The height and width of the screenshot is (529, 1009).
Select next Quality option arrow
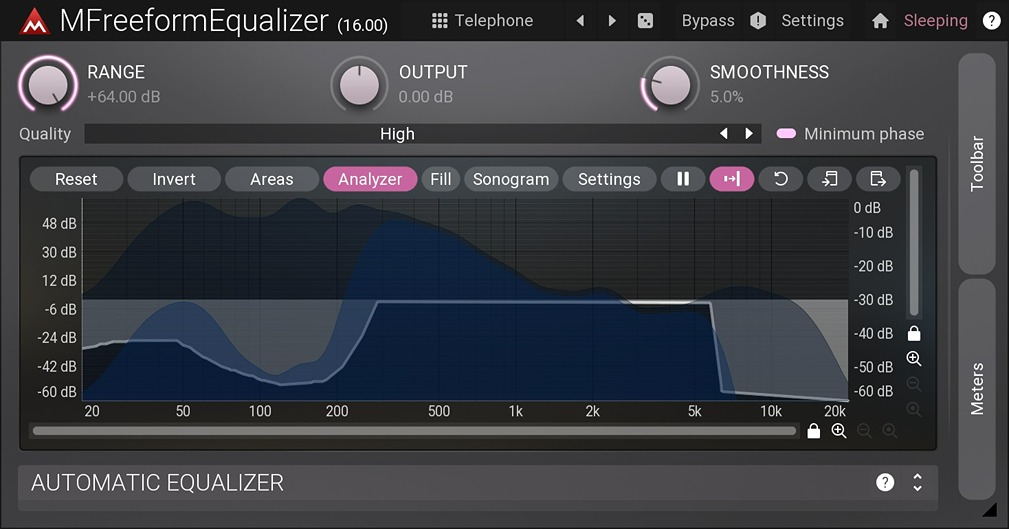pos(749,134)
